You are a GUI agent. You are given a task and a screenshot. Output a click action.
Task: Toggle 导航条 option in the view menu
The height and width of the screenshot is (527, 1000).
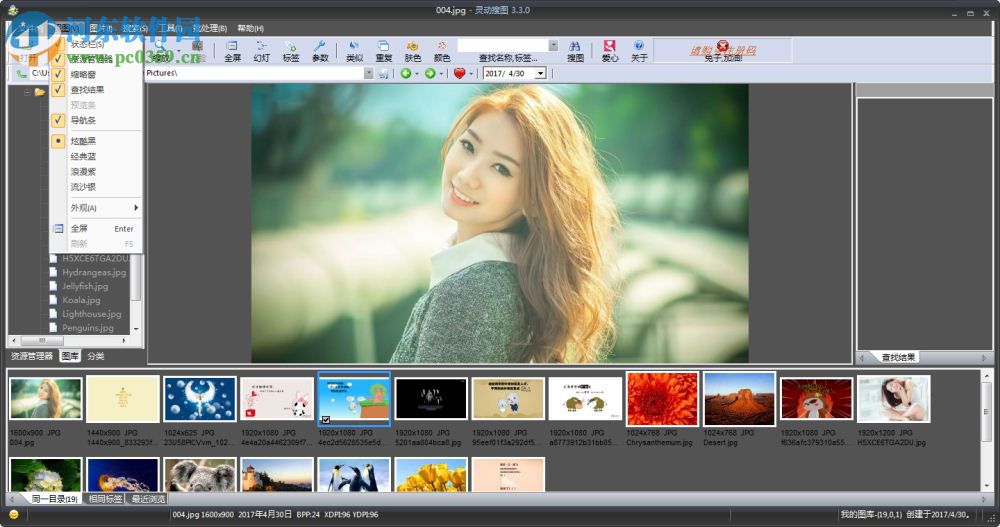click(x=83, y=120)
